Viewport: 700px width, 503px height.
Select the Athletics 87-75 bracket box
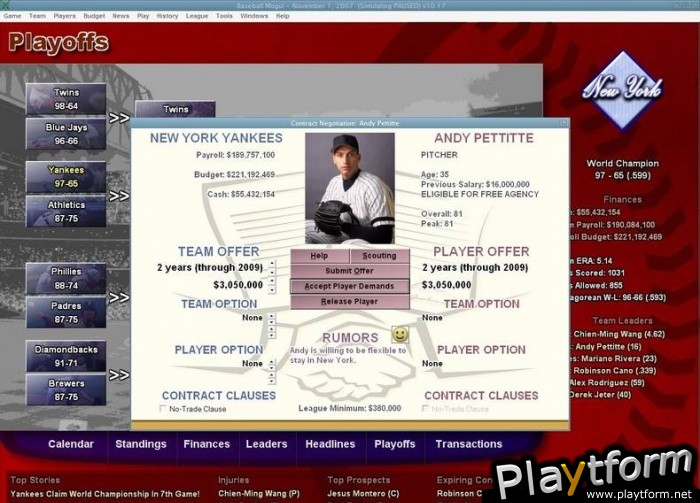(66, 212)
